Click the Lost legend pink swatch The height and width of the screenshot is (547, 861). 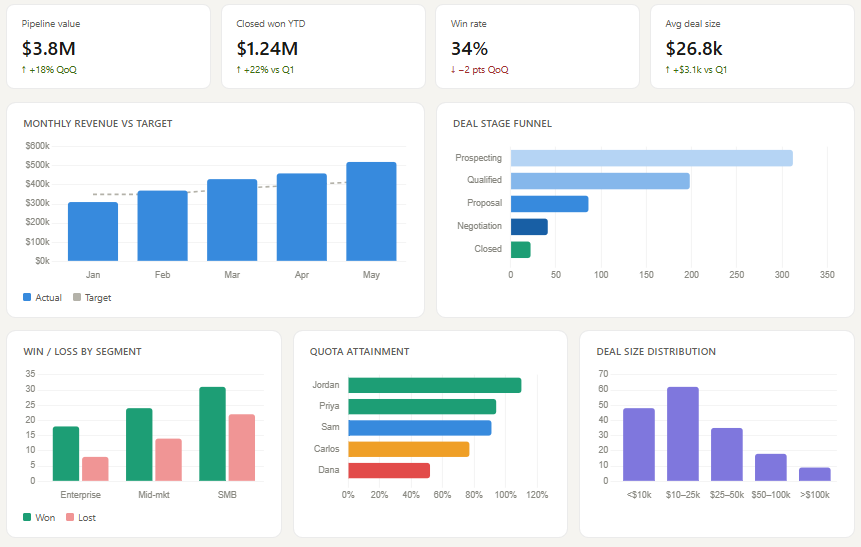(70, 517)
